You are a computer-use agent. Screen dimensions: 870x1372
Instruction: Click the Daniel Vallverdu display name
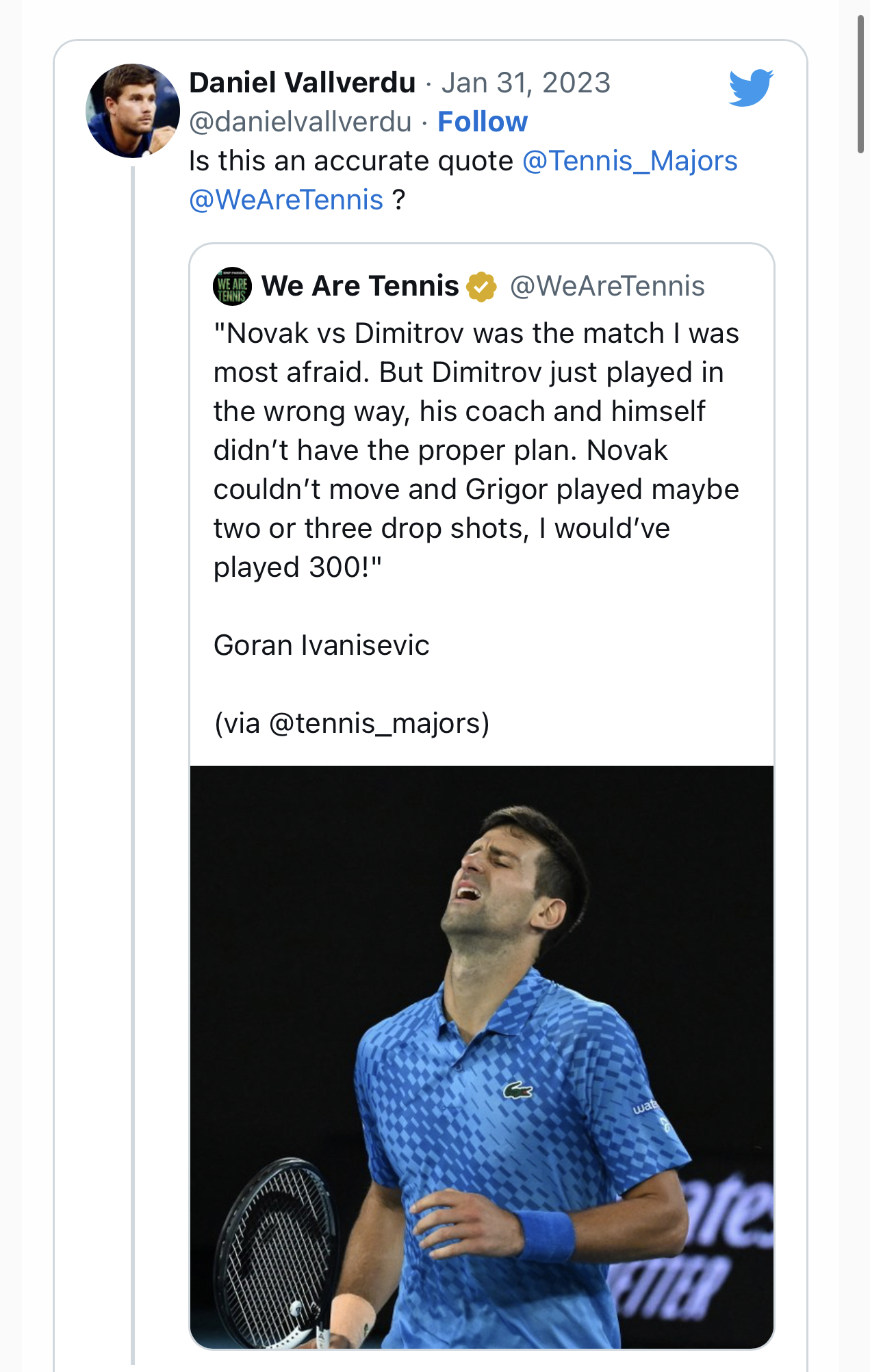303,83
